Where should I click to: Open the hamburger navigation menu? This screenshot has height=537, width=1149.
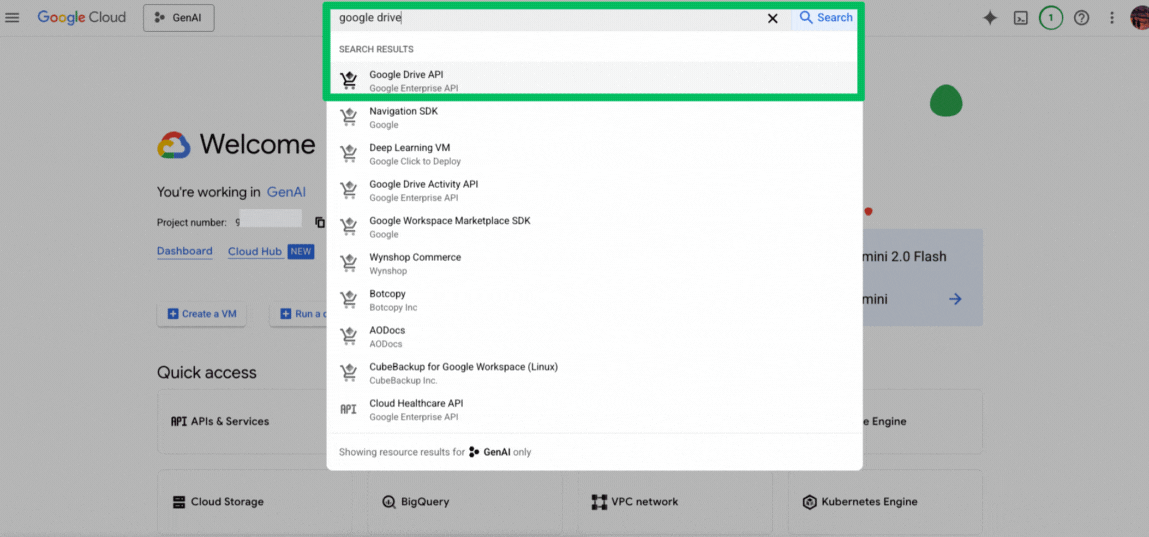[12, 18]
